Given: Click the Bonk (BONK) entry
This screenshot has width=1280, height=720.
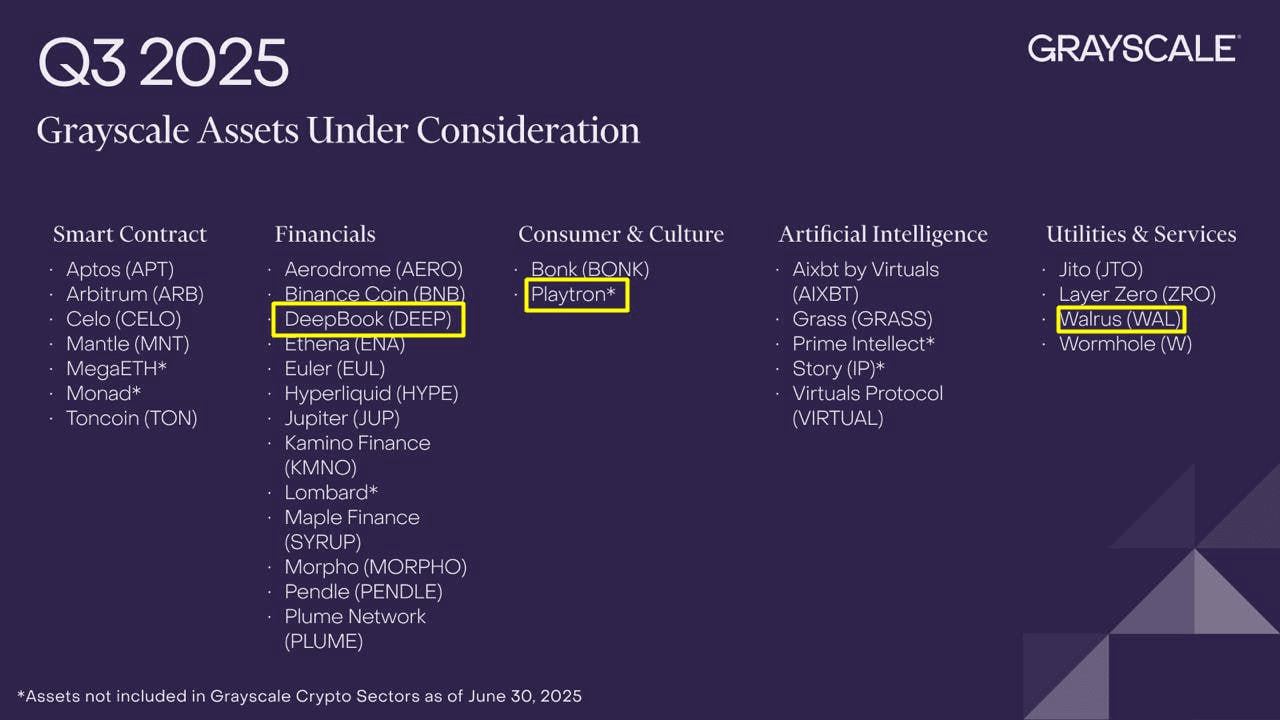Looking at the screenshot, I should (x=590, y=270).
